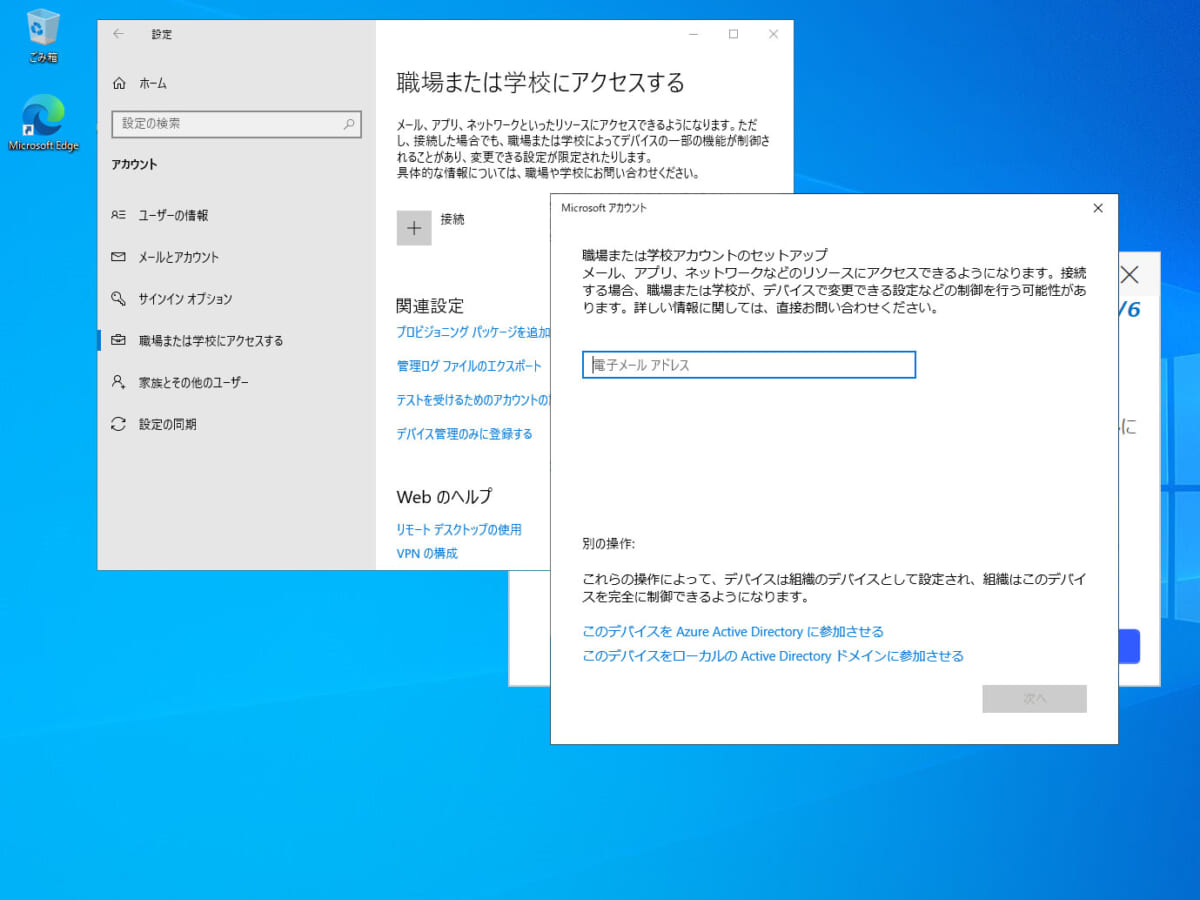The width and height of the screenshot is (1200, 900).
Task: Open サインイン オプション settings
Action: click(184, 299)
